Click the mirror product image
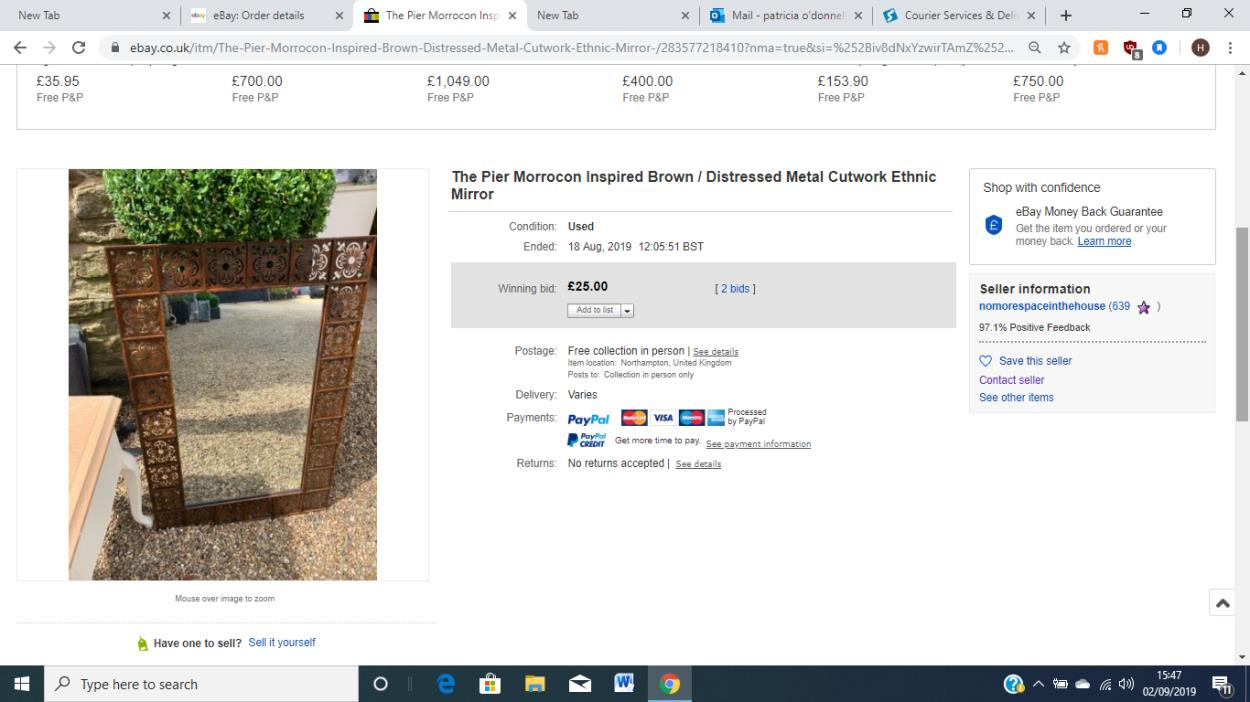 [223, 375]
